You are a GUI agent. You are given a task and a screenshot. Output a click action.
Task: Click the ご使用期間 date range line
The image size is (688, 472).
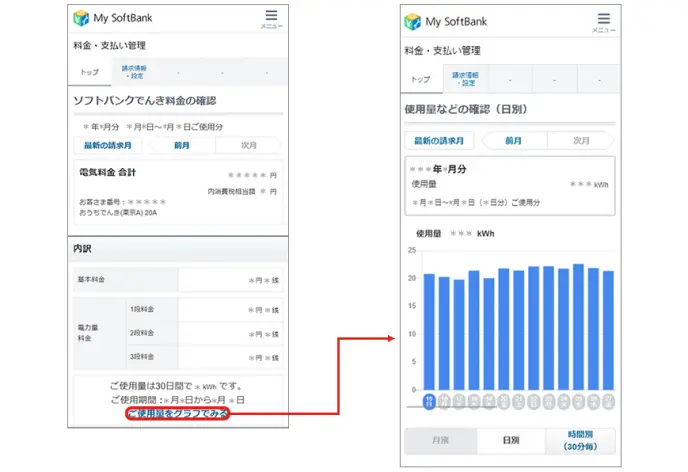point(178,400)
